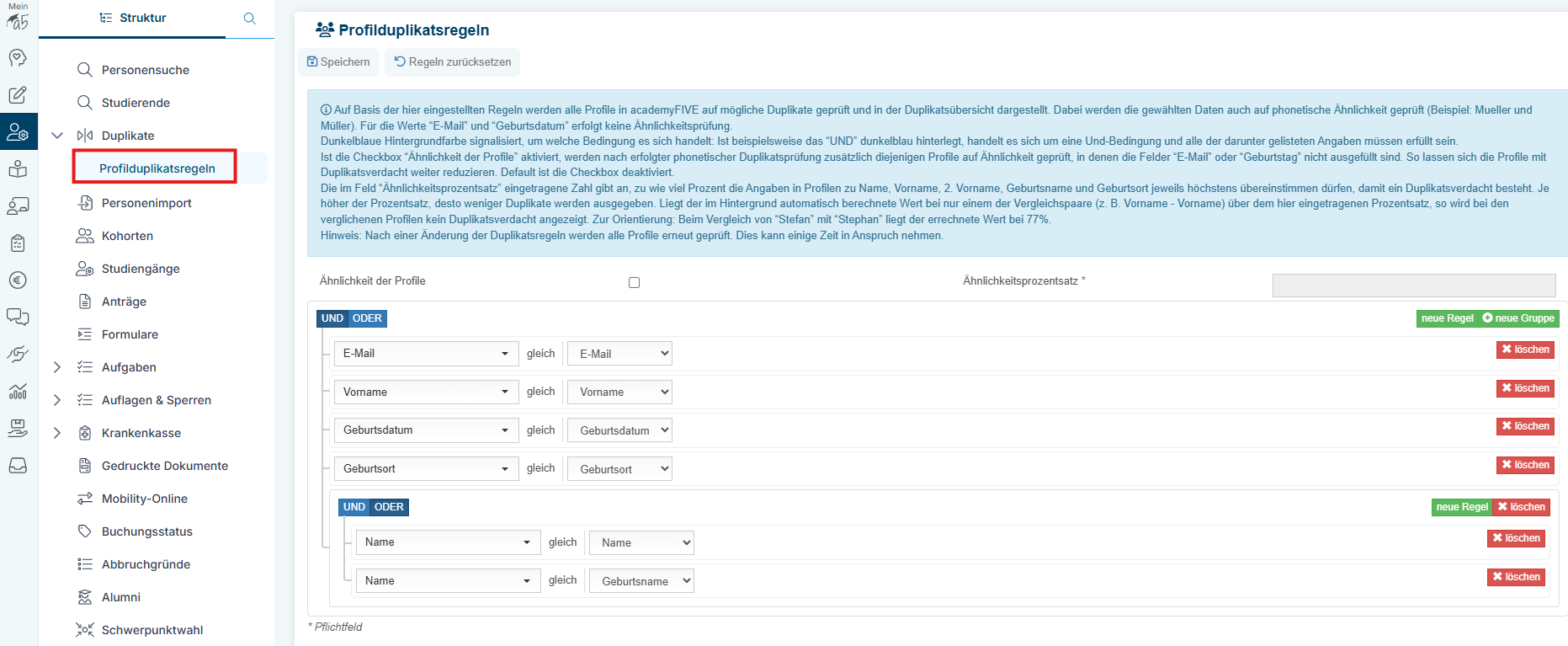Screen dimensions: 1568x646
Task: Click the clipboard checklist icon in left sidebar
Action: click(18, 243)
